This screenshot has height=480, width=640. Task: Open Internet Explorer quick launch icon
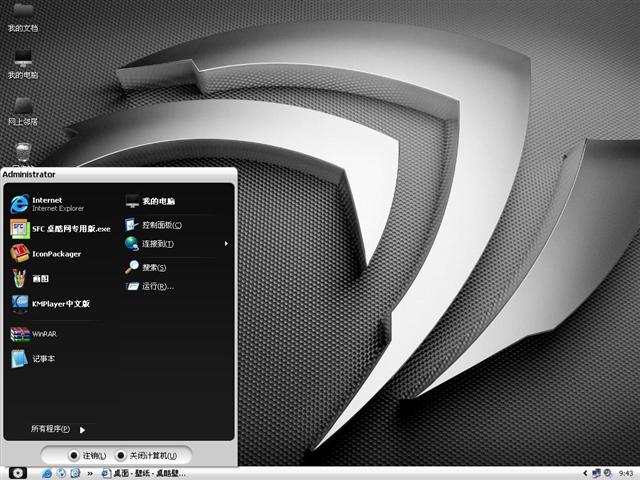pyautogui.click(x=47, y=473)
